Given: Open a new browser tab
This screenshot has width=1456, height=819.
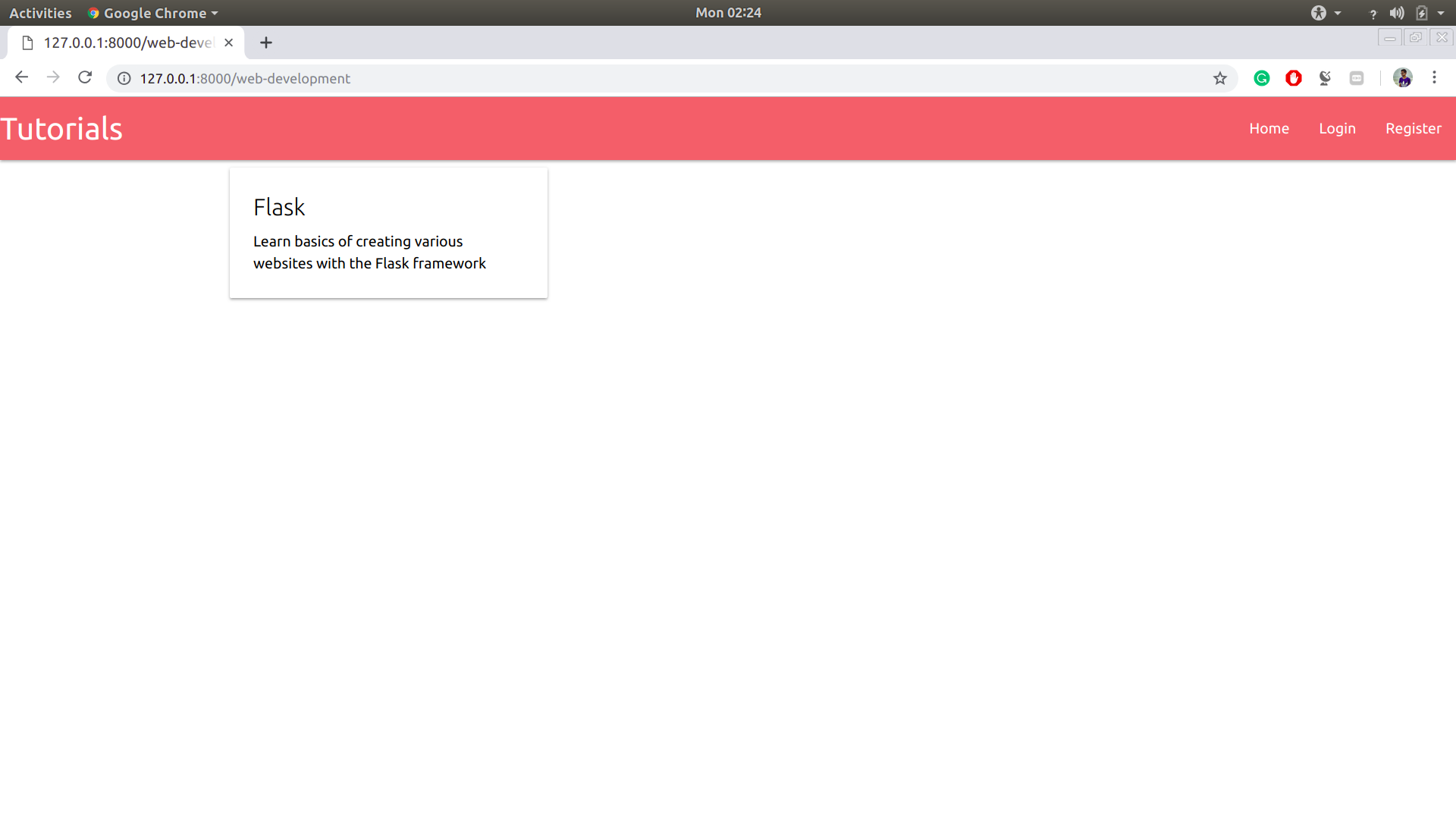Looking at the screenshot, I should tap(265, 42).
